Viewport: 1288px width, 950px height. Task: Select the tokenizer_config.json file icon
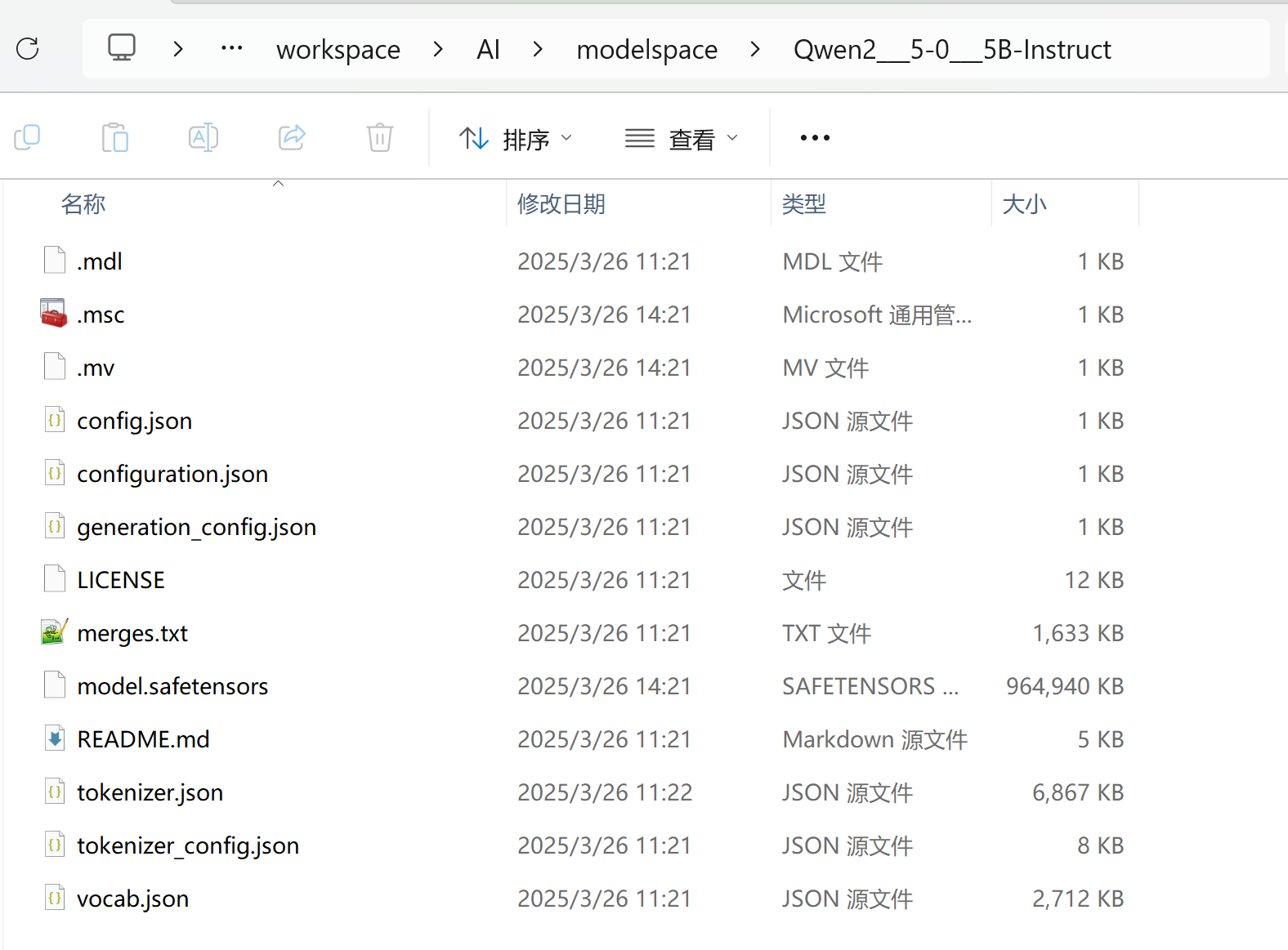(x=55, y=845)
